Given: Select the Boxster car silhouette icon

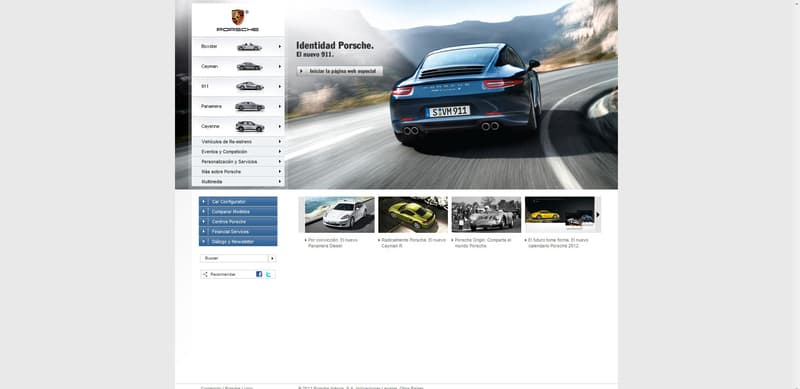Looking at the screenshot, I should coord(249,47).
